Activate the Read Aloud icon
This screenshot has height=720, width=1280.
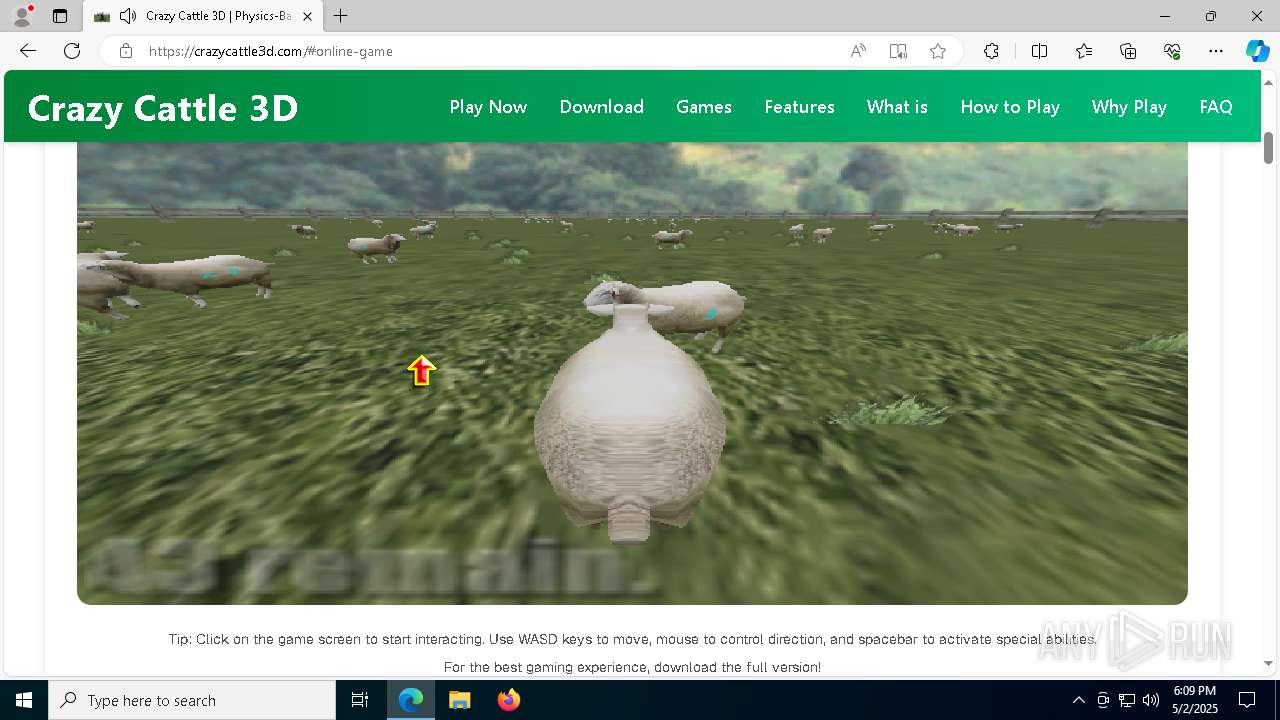click(858, 51)
